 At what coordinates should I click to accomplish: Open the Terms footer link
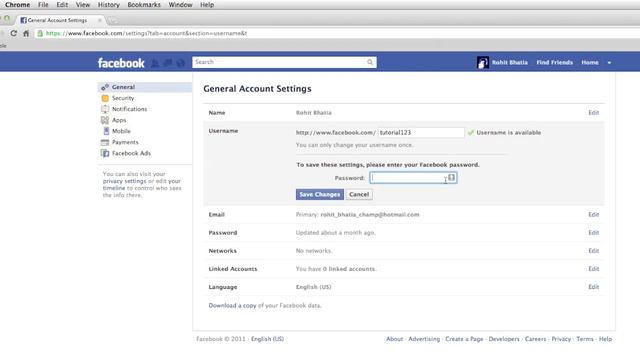(x=585, y=339)
